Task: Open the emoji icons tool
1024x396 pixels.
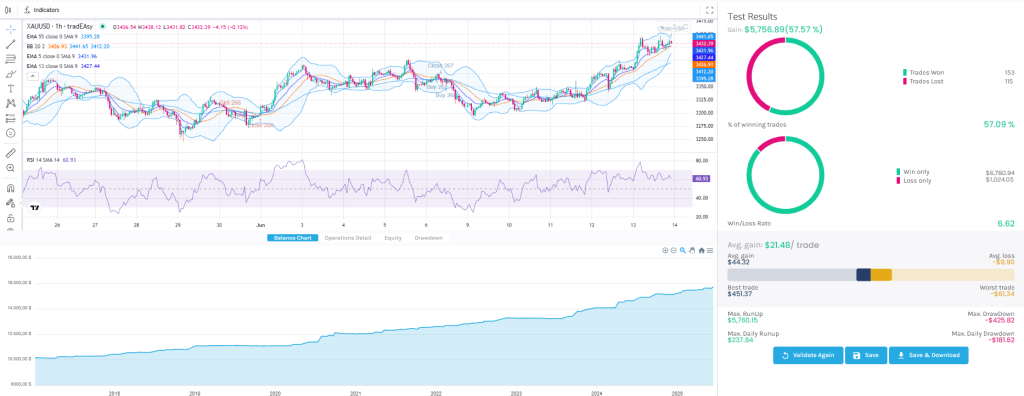Action: 10,133
